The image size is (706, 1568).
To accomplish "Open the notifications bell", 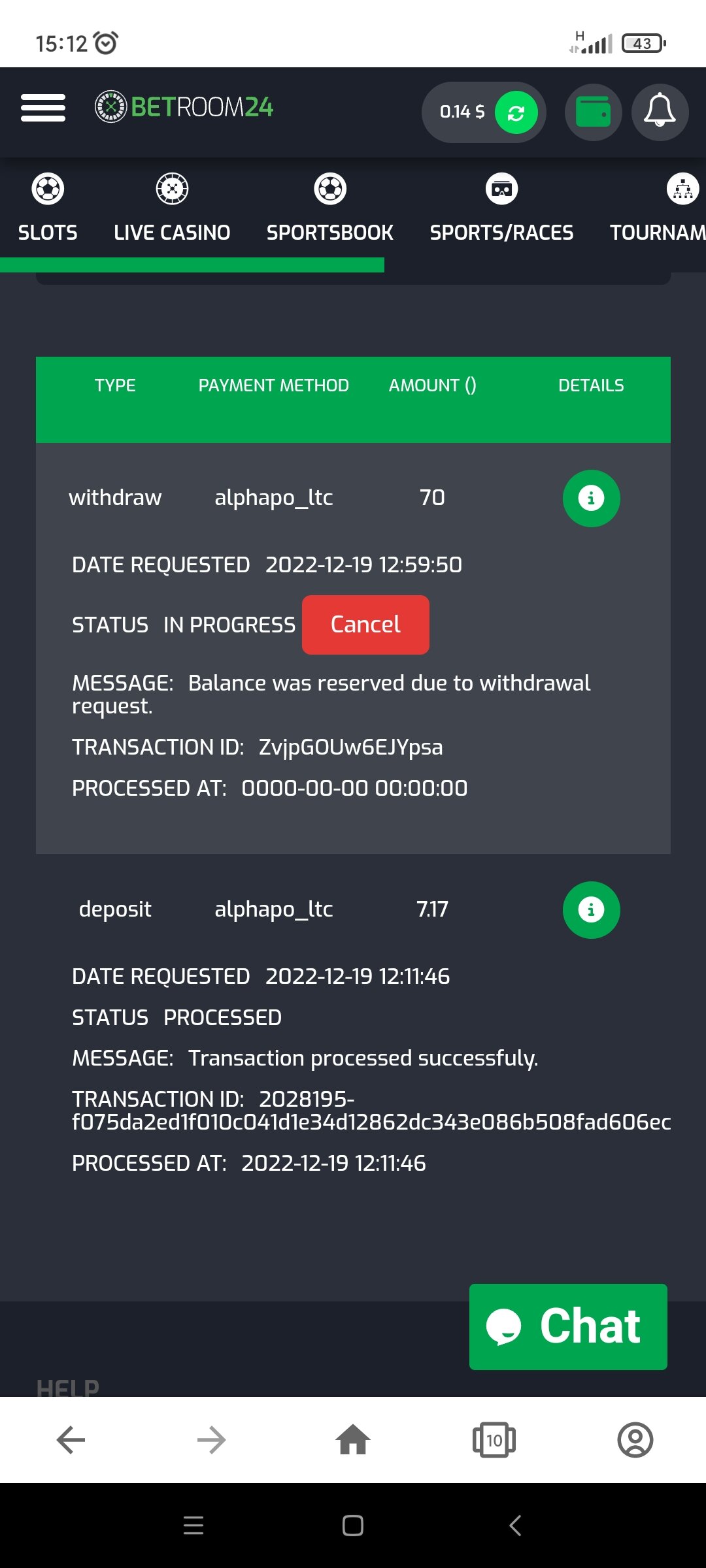I will point(660,112).
